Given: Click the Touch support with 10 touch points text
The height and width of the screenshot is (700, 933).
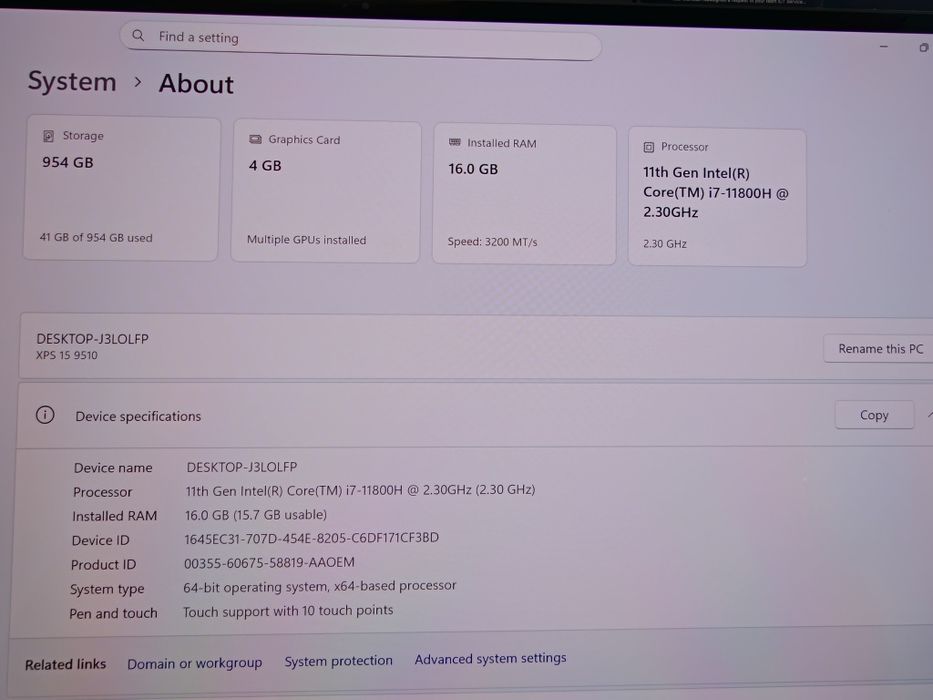Looking at the screenshot, I should point(288,611).
